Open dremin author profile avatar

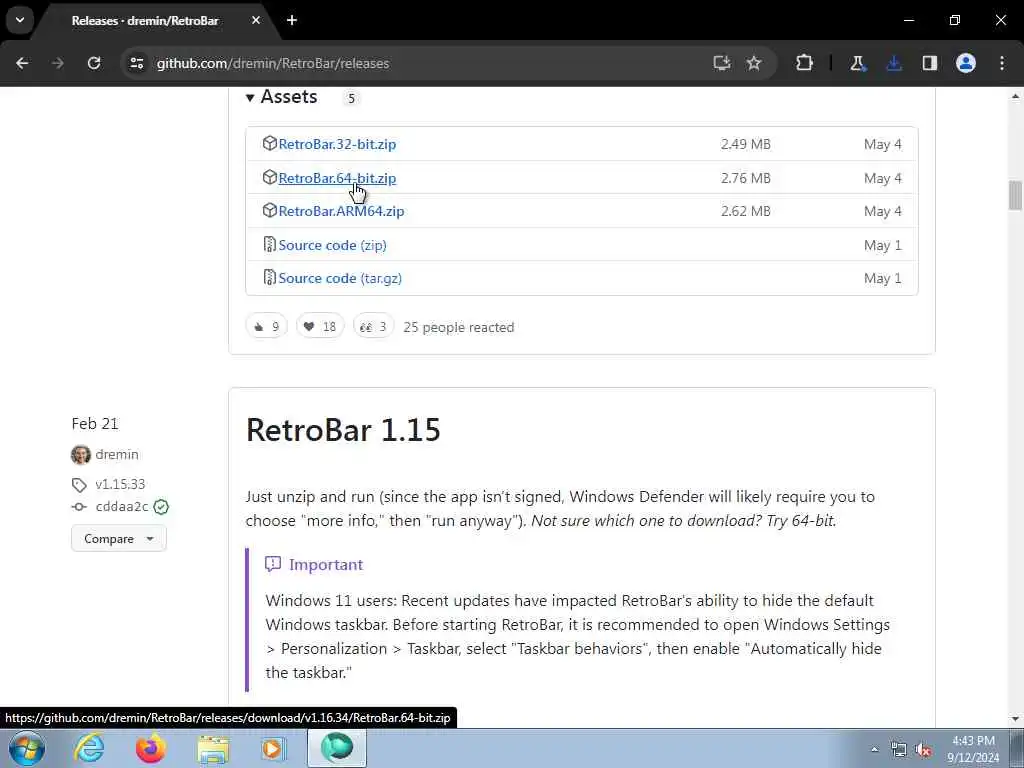(81, 455)
